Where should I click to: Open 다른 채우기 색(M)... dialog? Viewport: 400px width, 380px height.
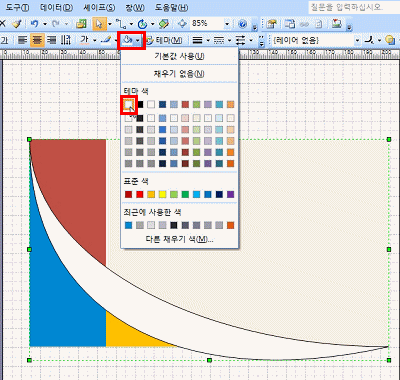tap(179, 239)
